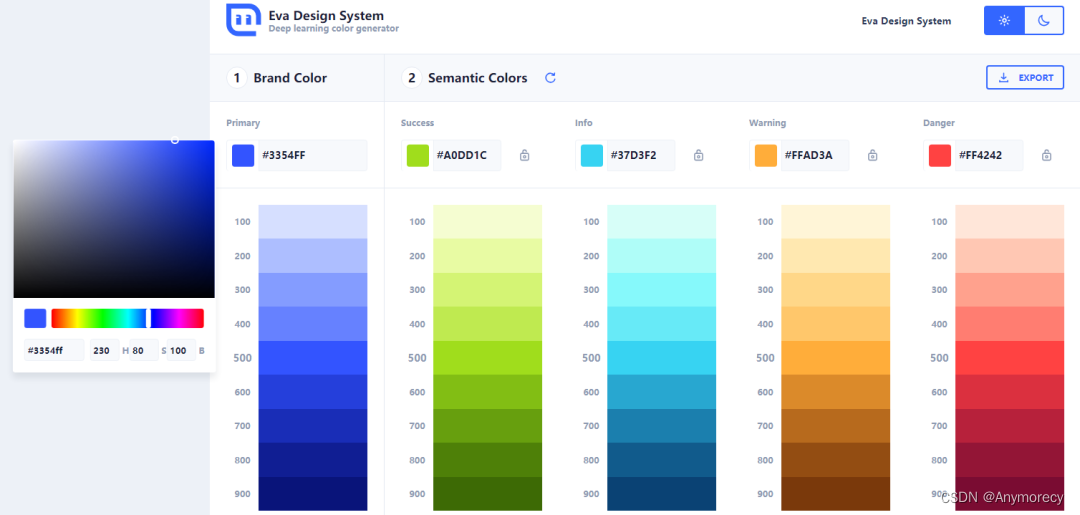This screenshot has height=515, width=1080.
Task: Click the picker hex input #3354ff
Action: pyautogui.click(x=54, y=350)
